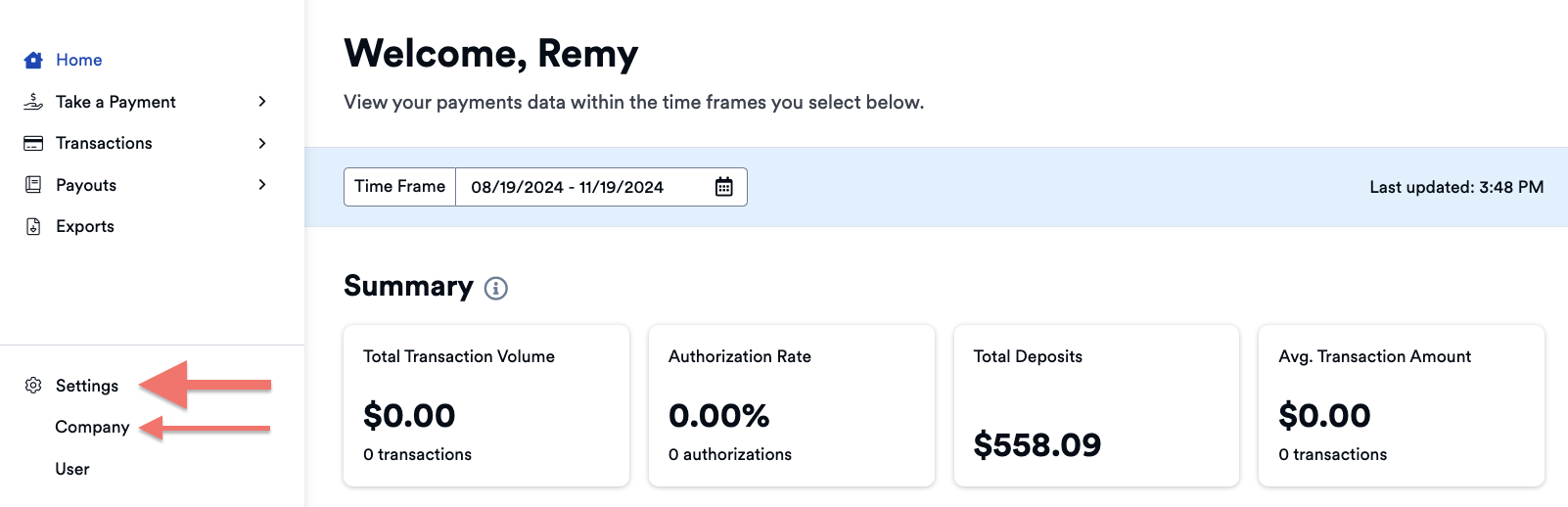Expand the Take a Payment chevron
Image resolution: width=1568 pixels, height=507 pixels.
click(261, 102)
